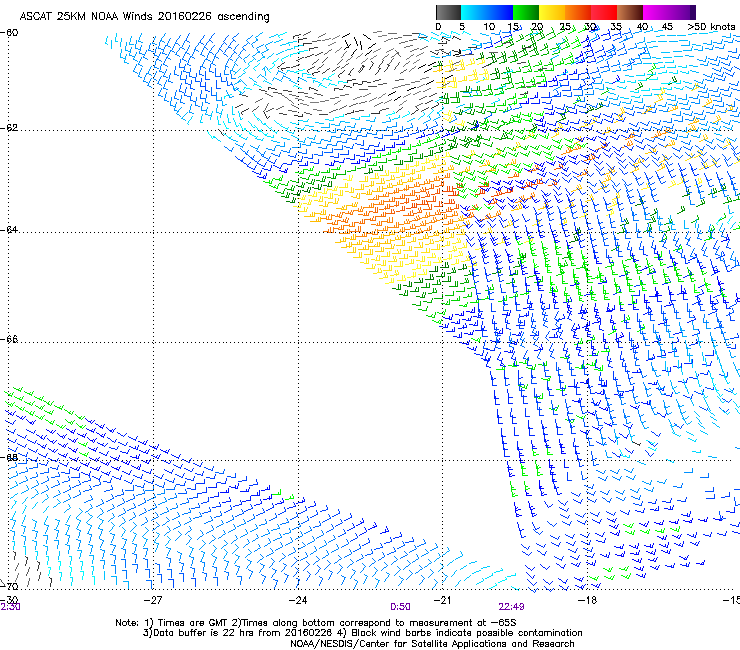Click the title text 'ASCAT 25KM NOAA Winds 20160226 ascending'
Viewport: 740px width, 650px height.
coord(144,17)
